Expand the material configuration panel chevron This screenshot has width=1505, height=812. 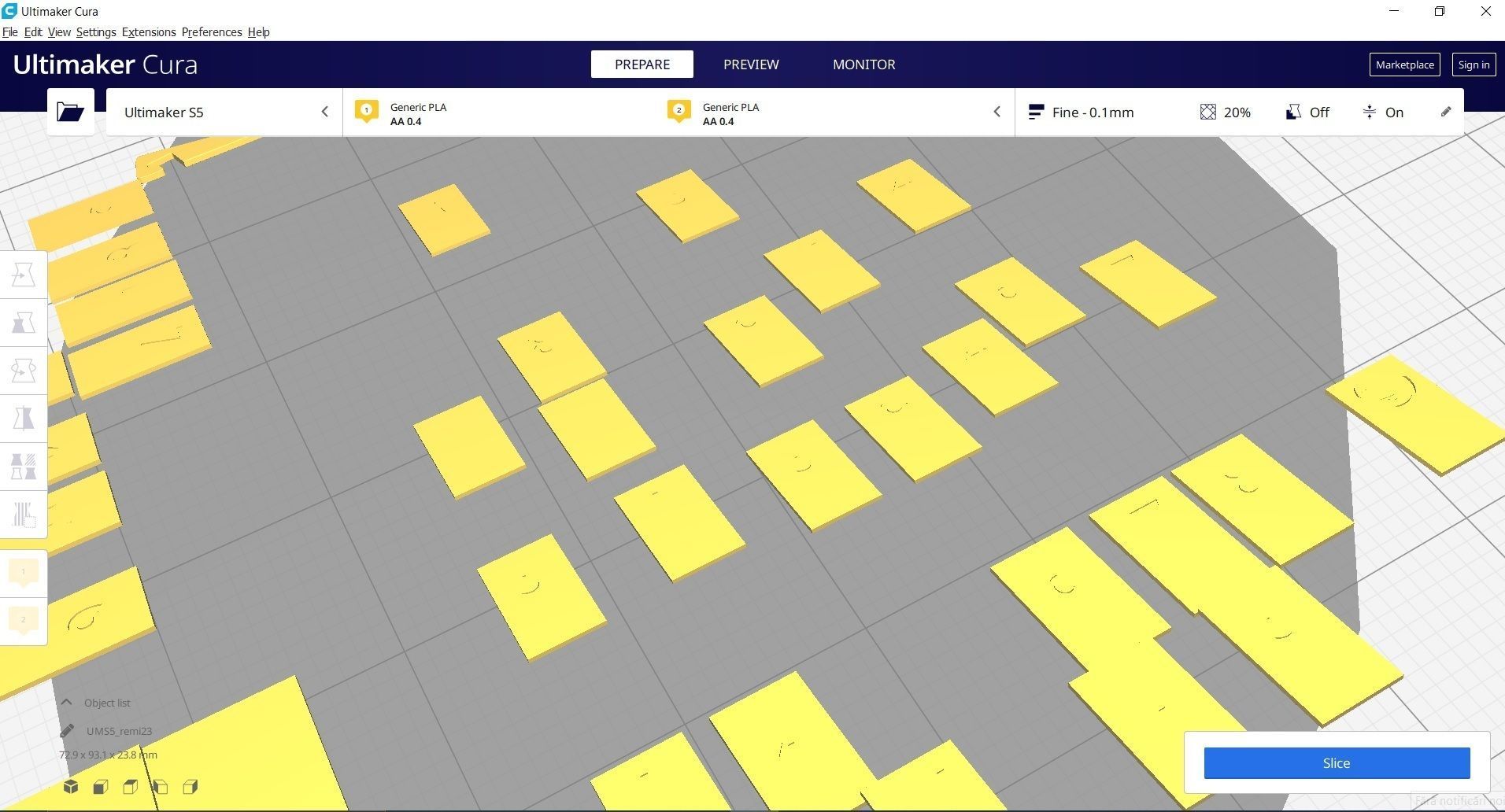click(997, 112)
